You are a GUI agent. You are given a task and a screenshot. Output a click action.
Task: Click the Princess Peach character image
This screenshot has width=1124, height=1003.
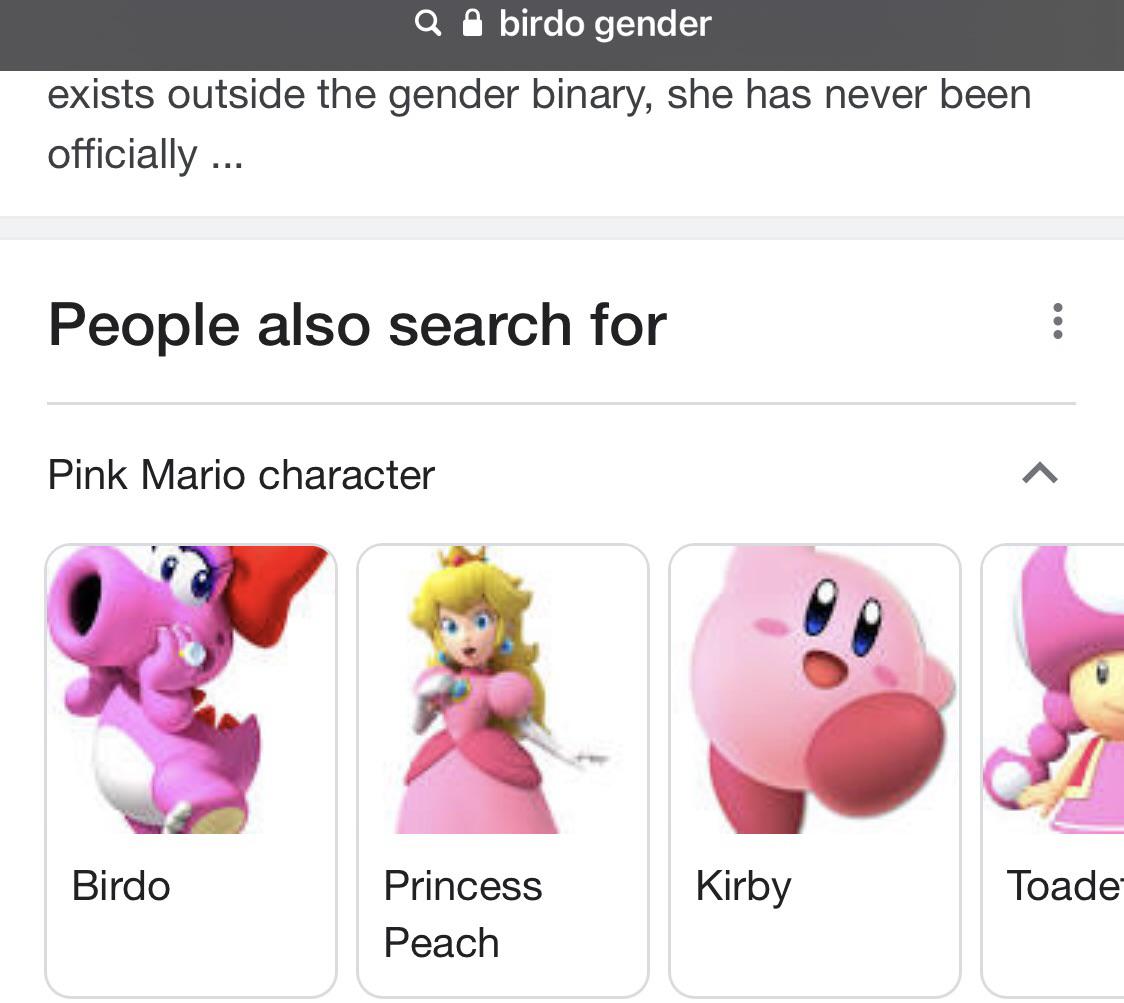502,690
